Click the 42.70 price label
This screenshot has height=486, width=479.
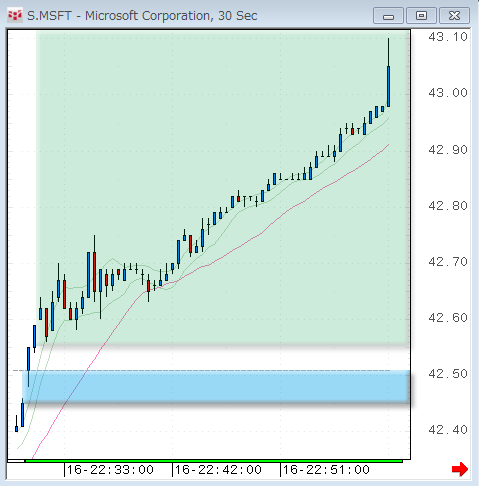(448, 262)
